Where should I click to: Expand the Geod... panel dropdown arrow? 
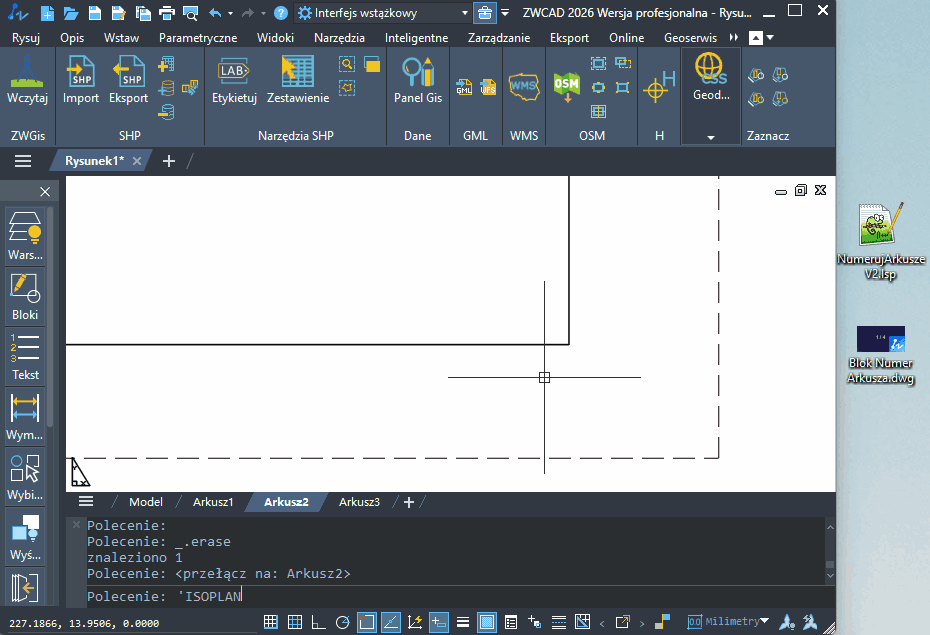710,136
